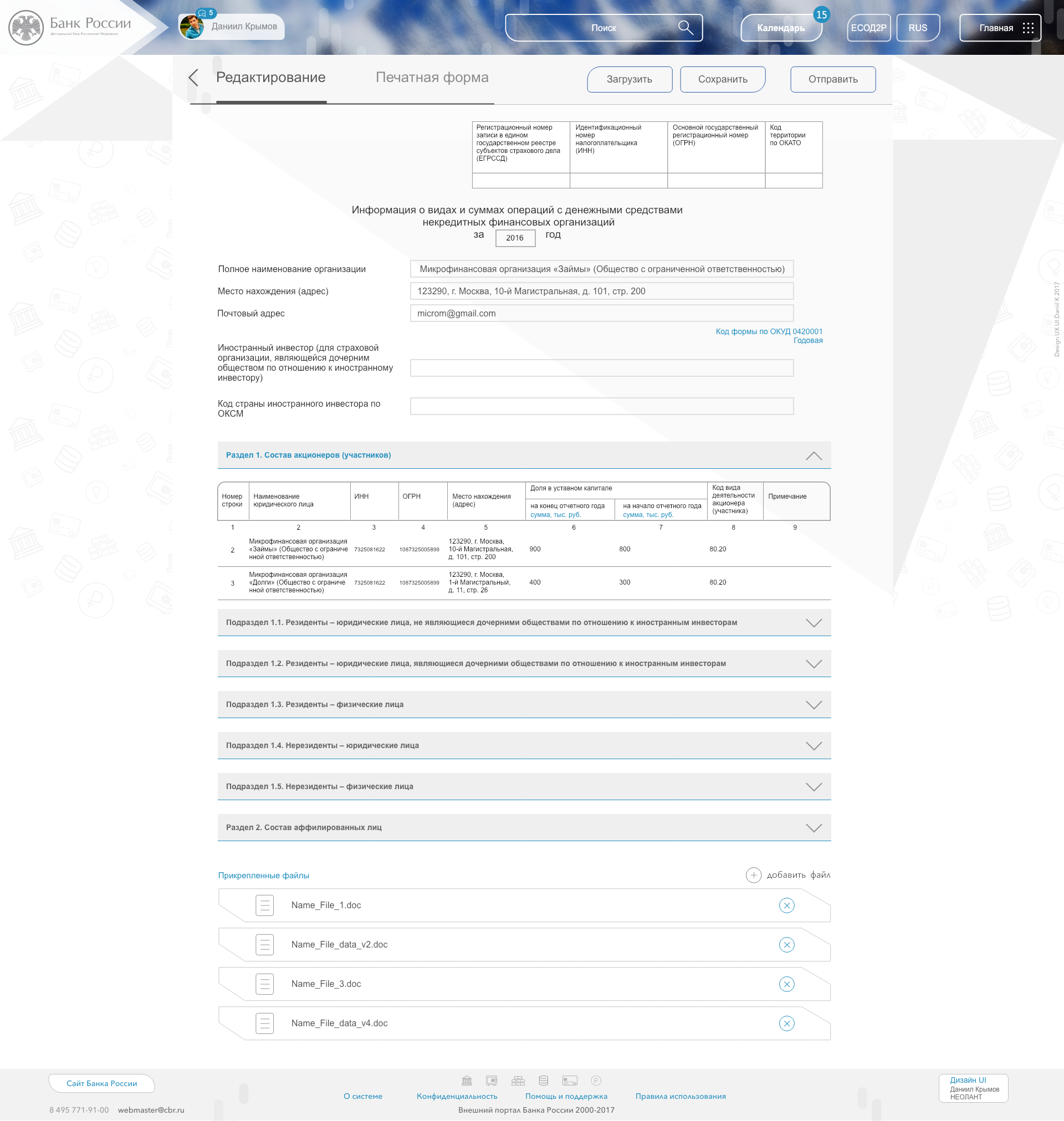Click the Отправить button
Viewport: 1064px width, 1121px height.
pos(832,79)
